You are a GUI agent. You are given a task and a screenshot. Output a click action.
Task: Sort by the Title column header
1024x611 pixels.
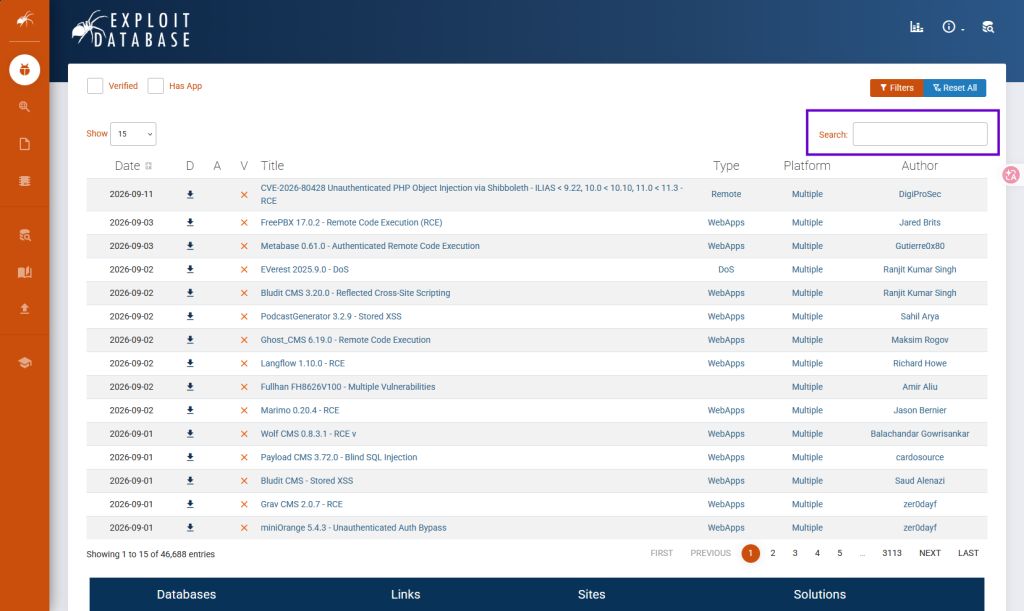272,166
